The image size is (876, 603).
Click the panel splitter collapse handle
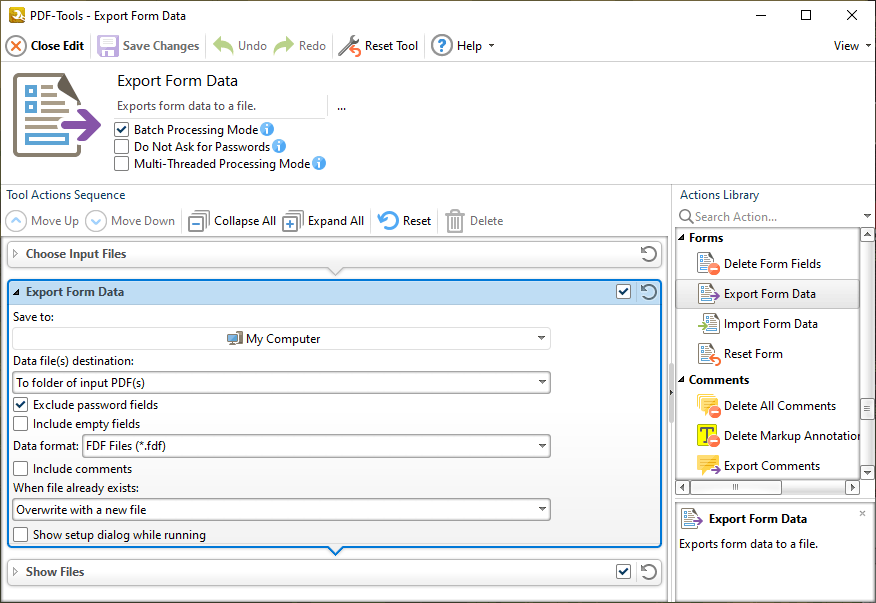(x=670, y=393)
